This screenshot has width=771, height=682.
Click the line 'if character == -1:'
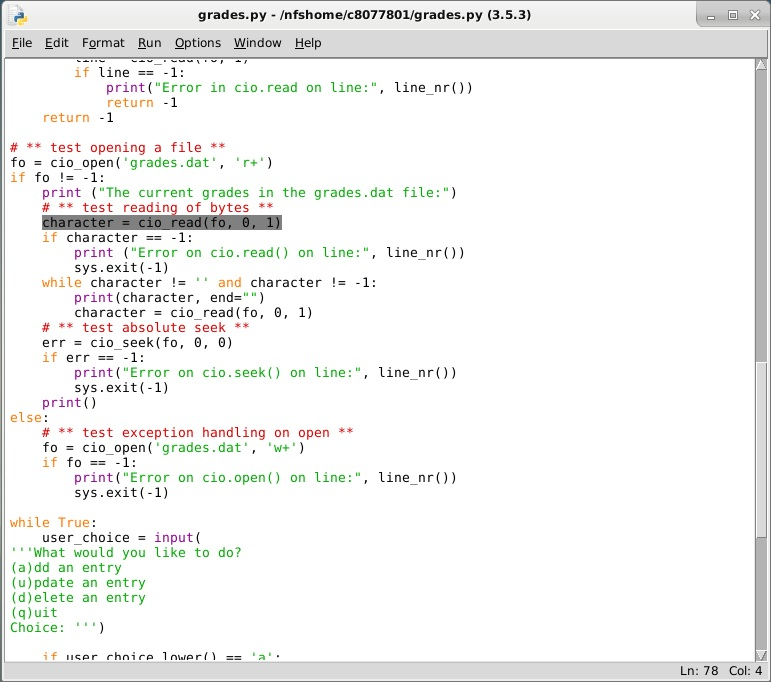tap(118, 238)
